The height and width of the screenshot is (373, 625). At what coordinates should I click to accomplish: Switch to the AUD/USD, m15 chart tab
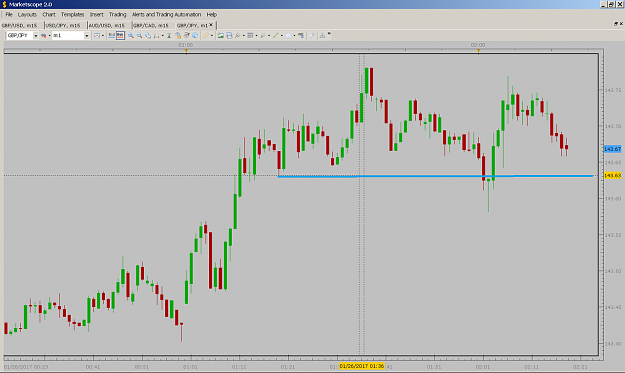(x=107, y=25)
